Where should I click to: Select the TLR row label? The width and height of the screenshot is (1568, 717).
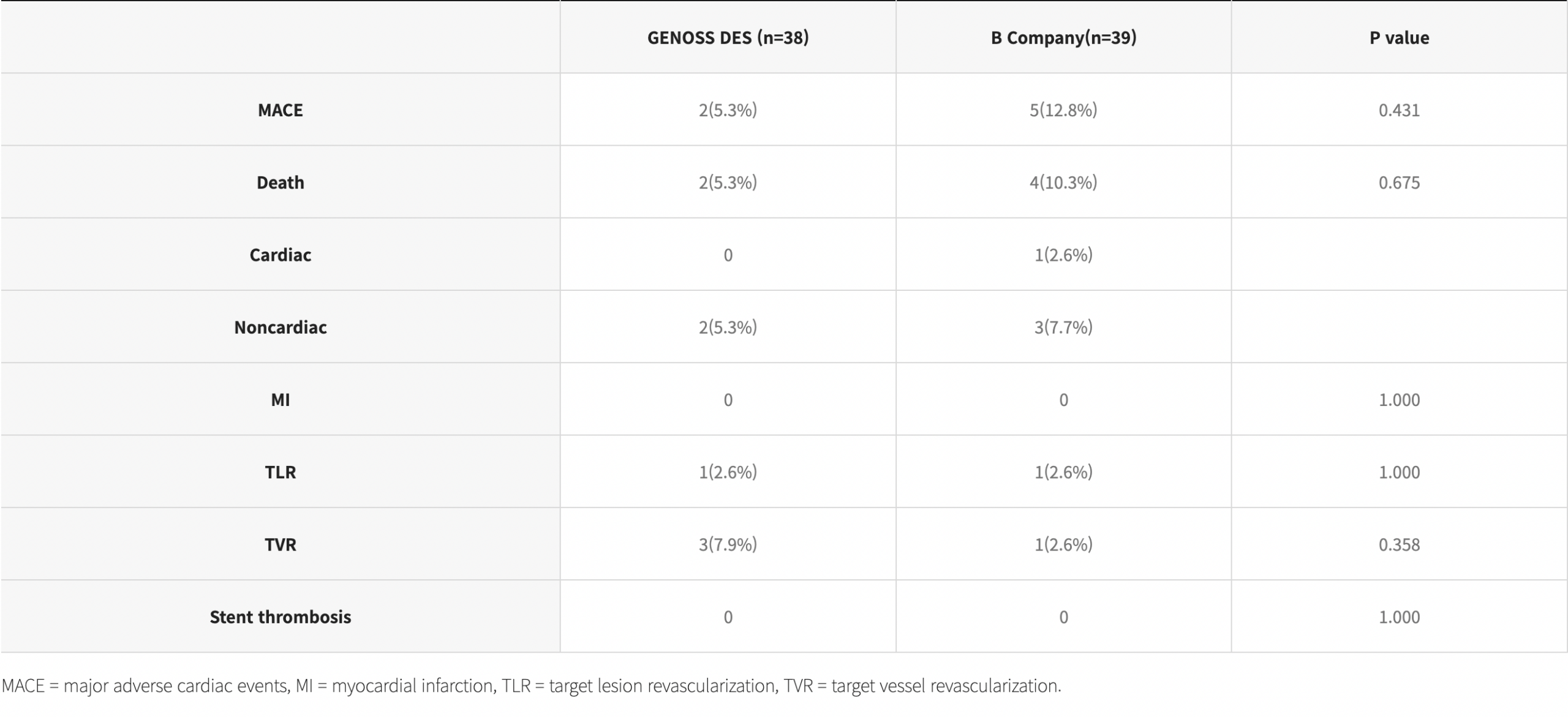coord(280,472)
